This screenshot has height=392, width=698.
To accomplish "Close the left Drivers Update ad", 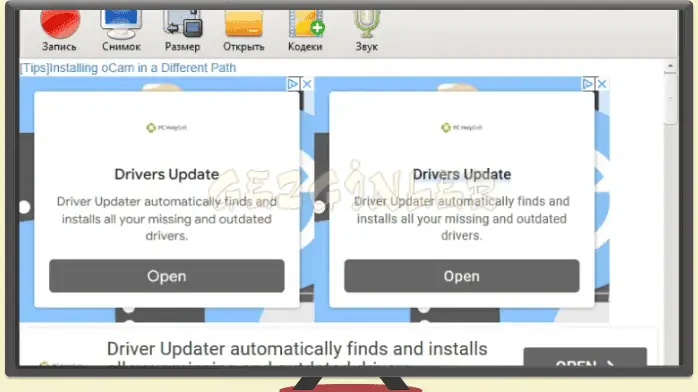I will (x=307, y=84).
